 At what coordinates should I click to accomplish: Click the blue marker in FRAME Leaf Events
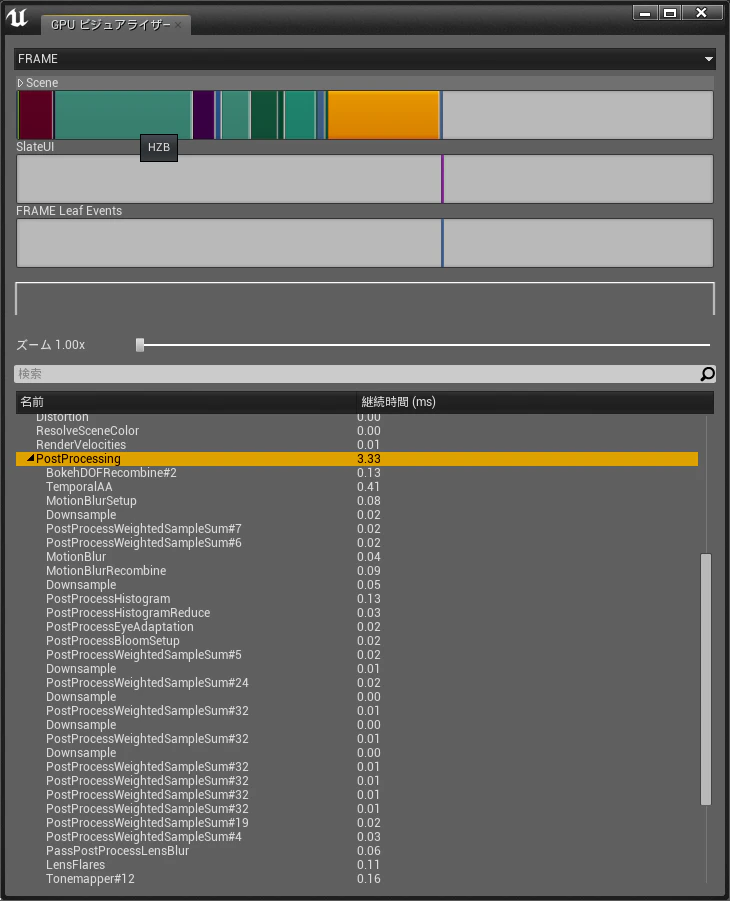click(442, 242)
